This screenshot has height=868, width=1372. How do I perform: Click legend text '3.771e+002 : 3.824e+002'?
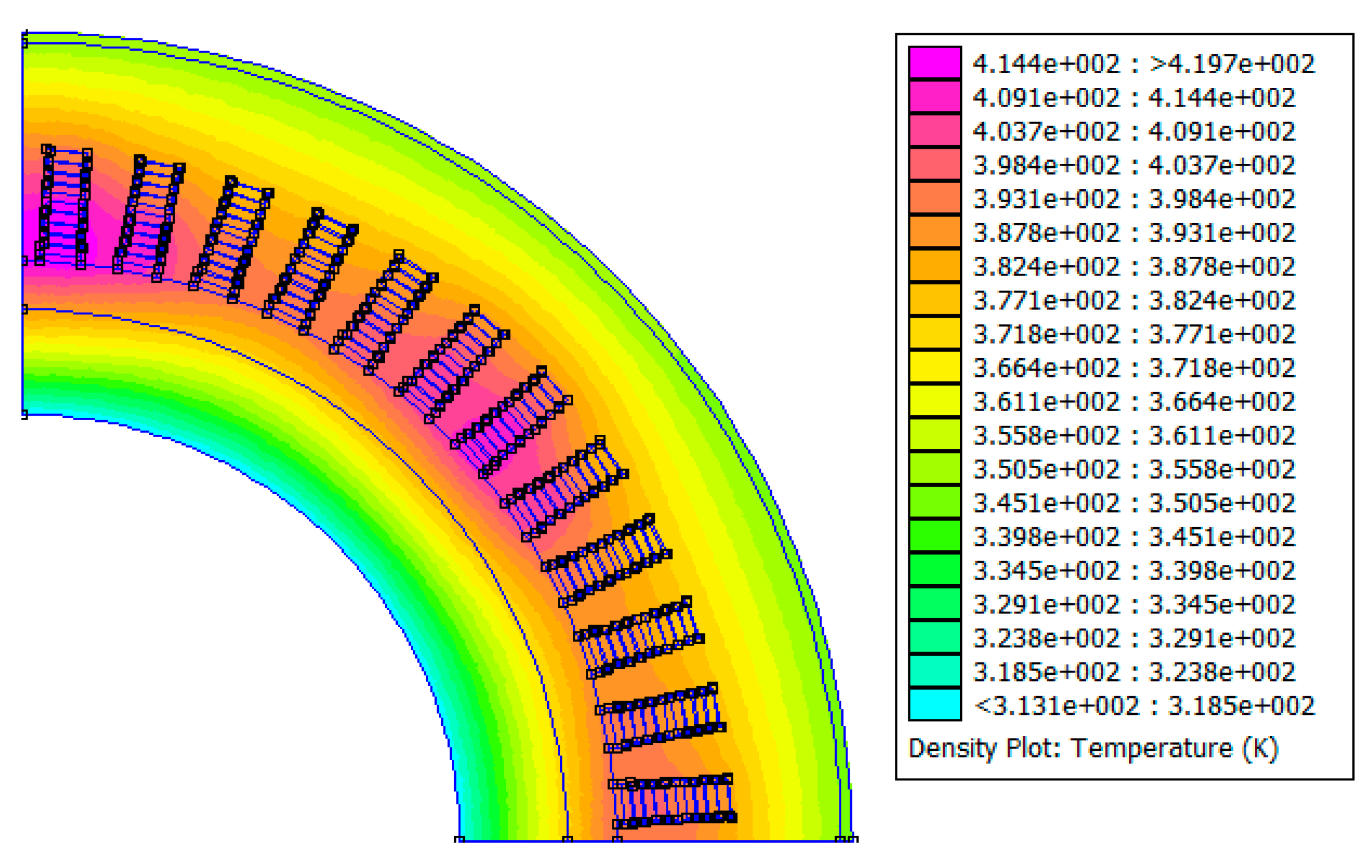(x=1134, y=300)
